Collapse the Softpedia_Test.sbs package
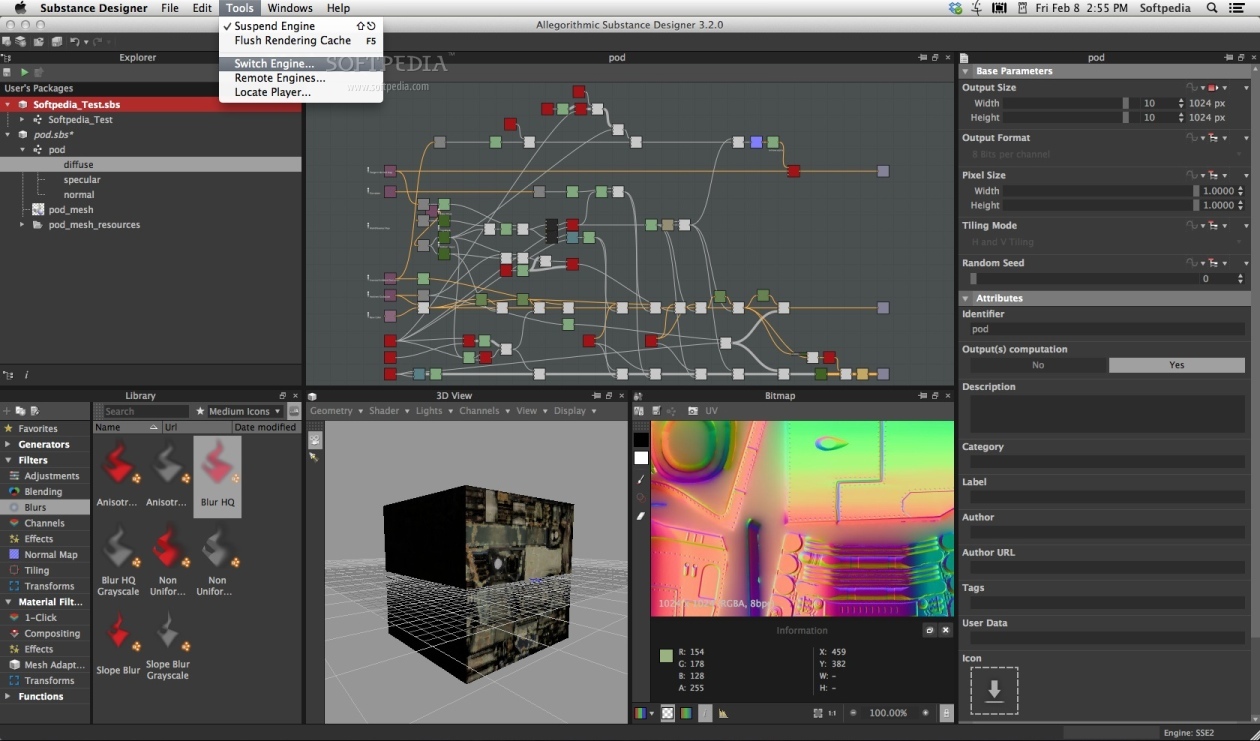This screenshot has height=741, width=1260. click(8, 105)
